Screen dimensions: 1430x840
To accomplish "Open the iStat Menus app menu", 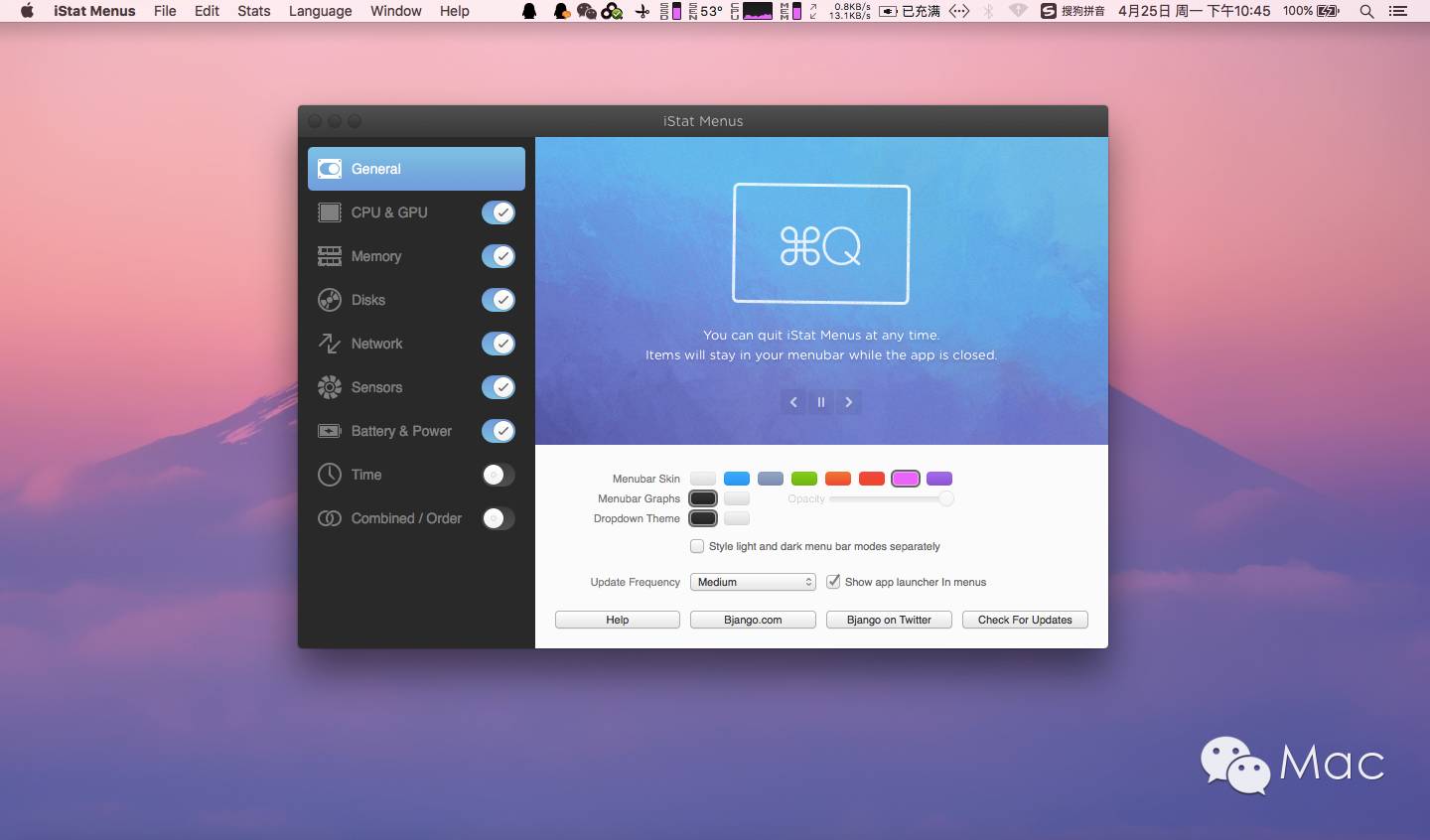I will [94, 11].
